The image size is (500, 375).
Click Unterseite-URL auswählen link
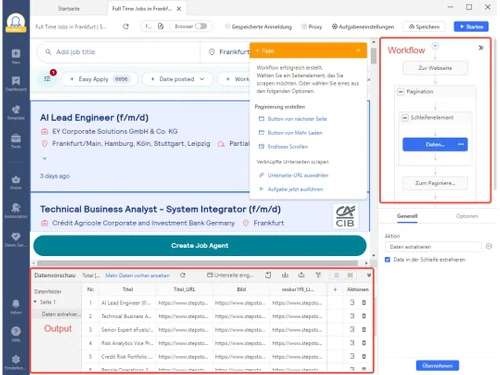298,175
